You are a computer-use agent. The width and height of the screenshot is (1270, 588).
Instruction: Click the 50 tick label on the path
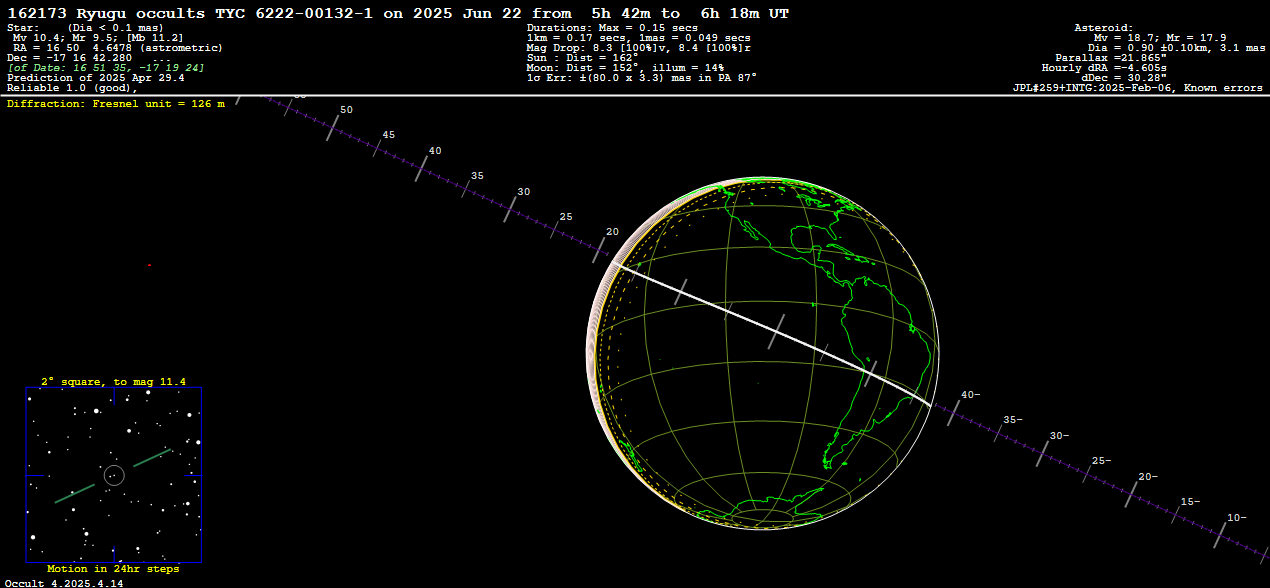coord(346,110)
